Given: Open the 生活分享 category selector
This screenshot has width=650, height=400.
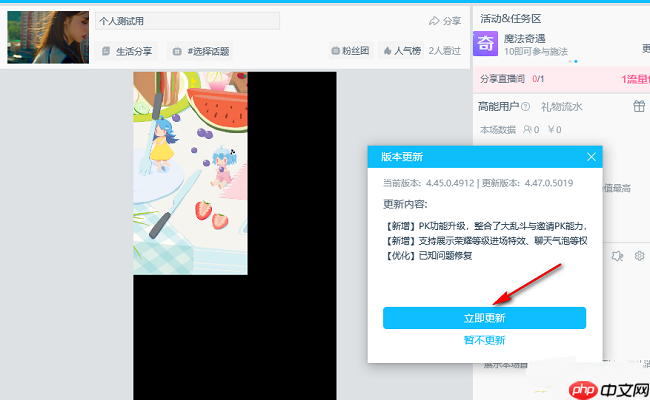Looking at the screenshot, I should 127,51.
